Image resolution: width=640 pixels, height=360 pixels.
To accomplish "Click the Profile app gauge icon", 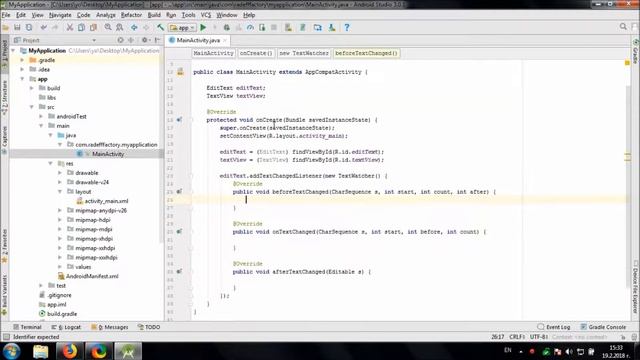I will coord(250,27).
